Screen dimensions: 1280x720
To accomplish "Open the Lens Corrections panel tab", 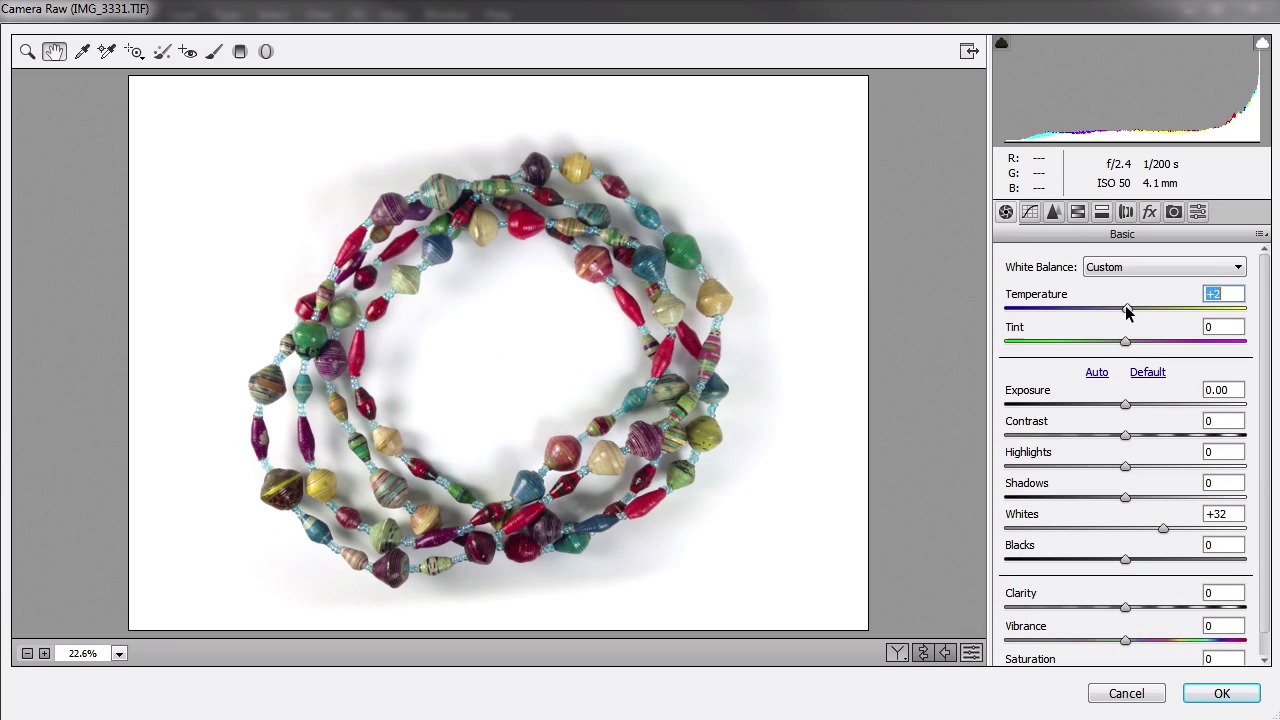I will click(x=1126, y=212).
